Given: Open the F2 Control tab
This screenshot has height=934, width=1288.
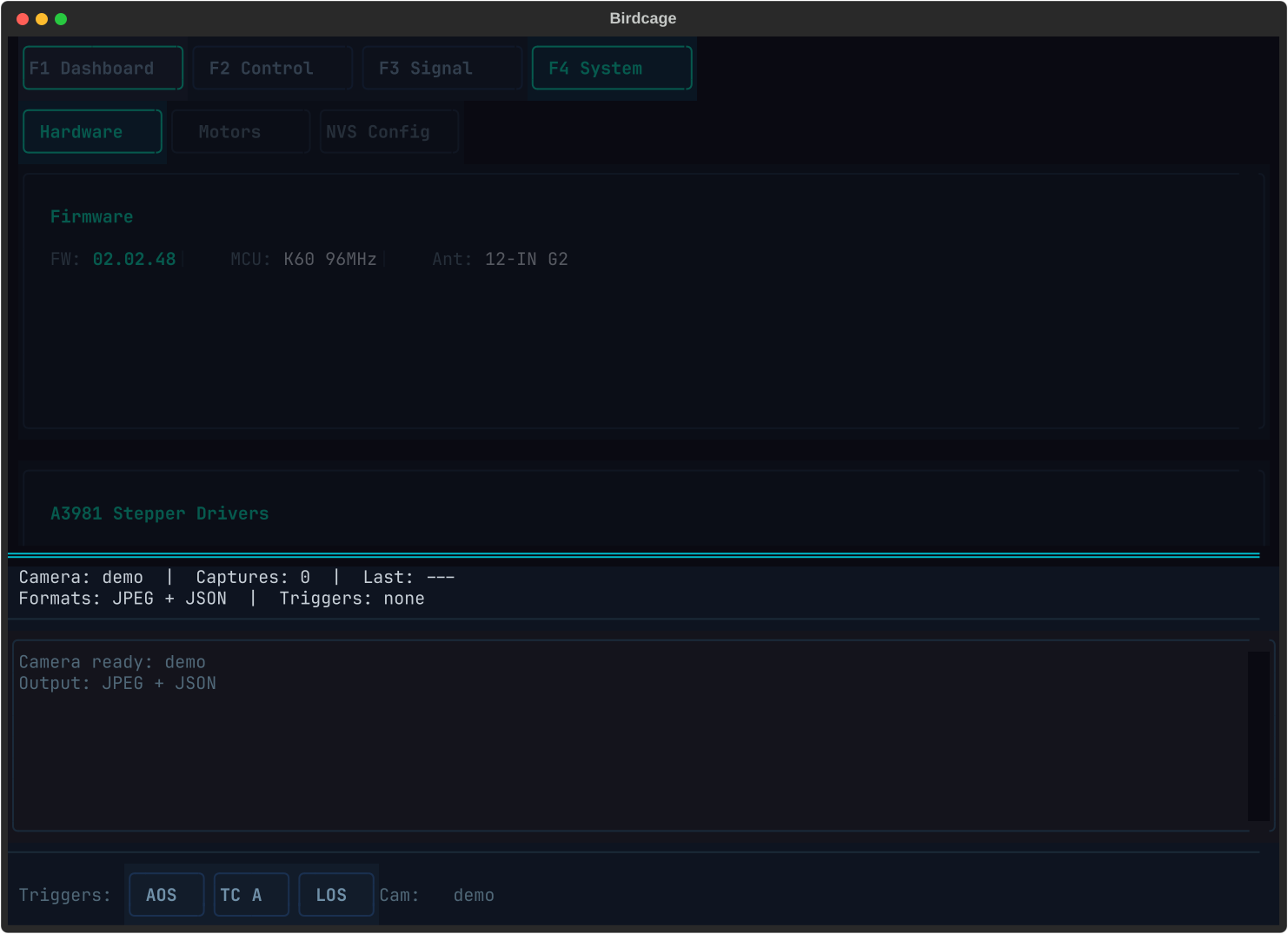Looking at the screenshot, I should (x=272, y=68).
